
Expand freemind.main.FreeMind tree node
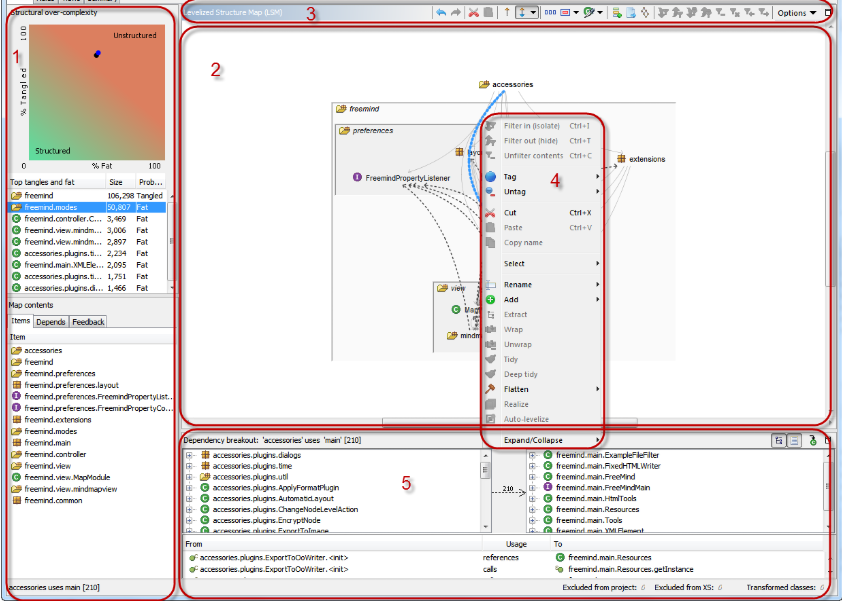point(532,477)
